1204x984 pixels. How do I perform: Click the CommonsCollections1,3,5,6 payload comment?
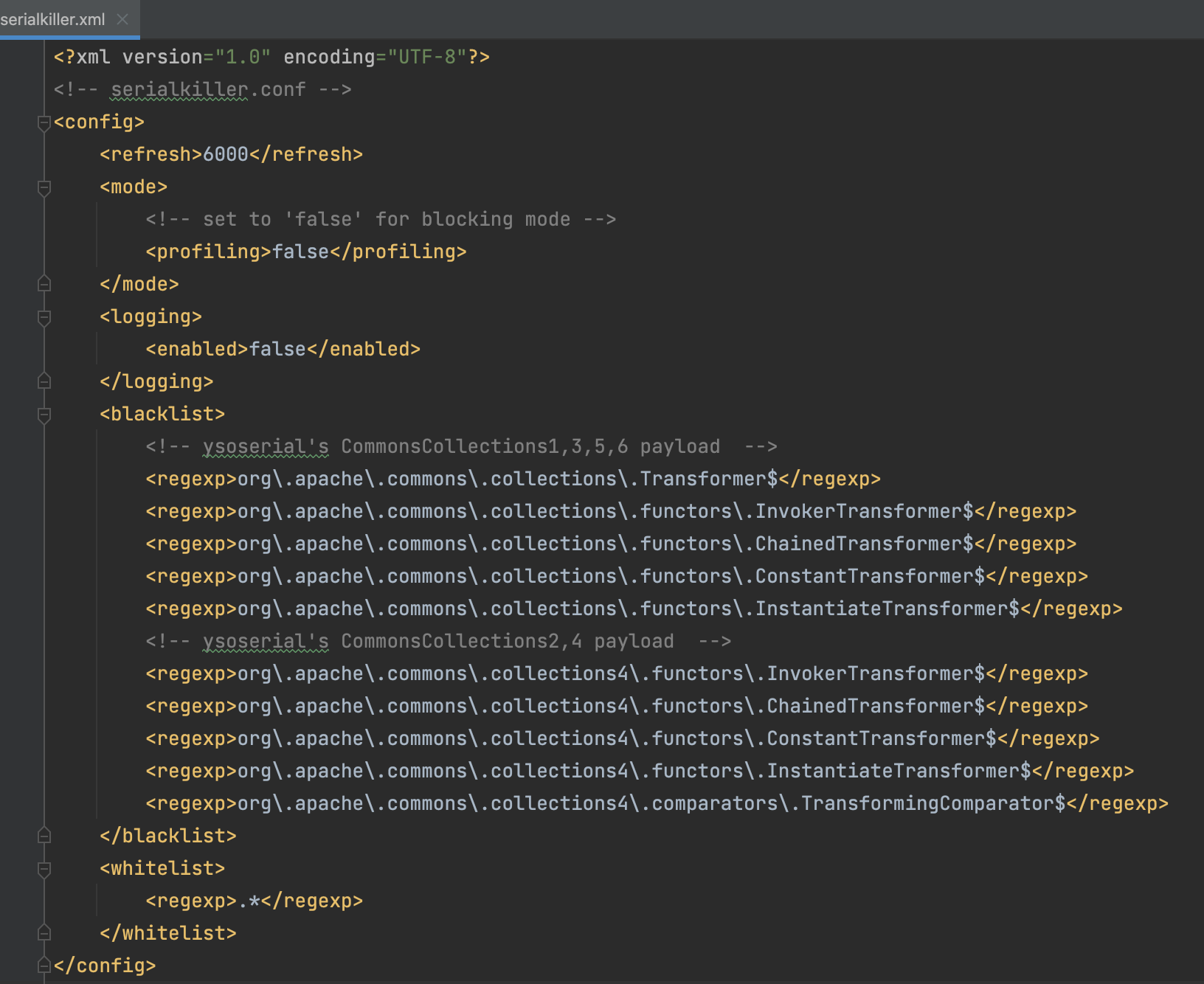[461, 446]
